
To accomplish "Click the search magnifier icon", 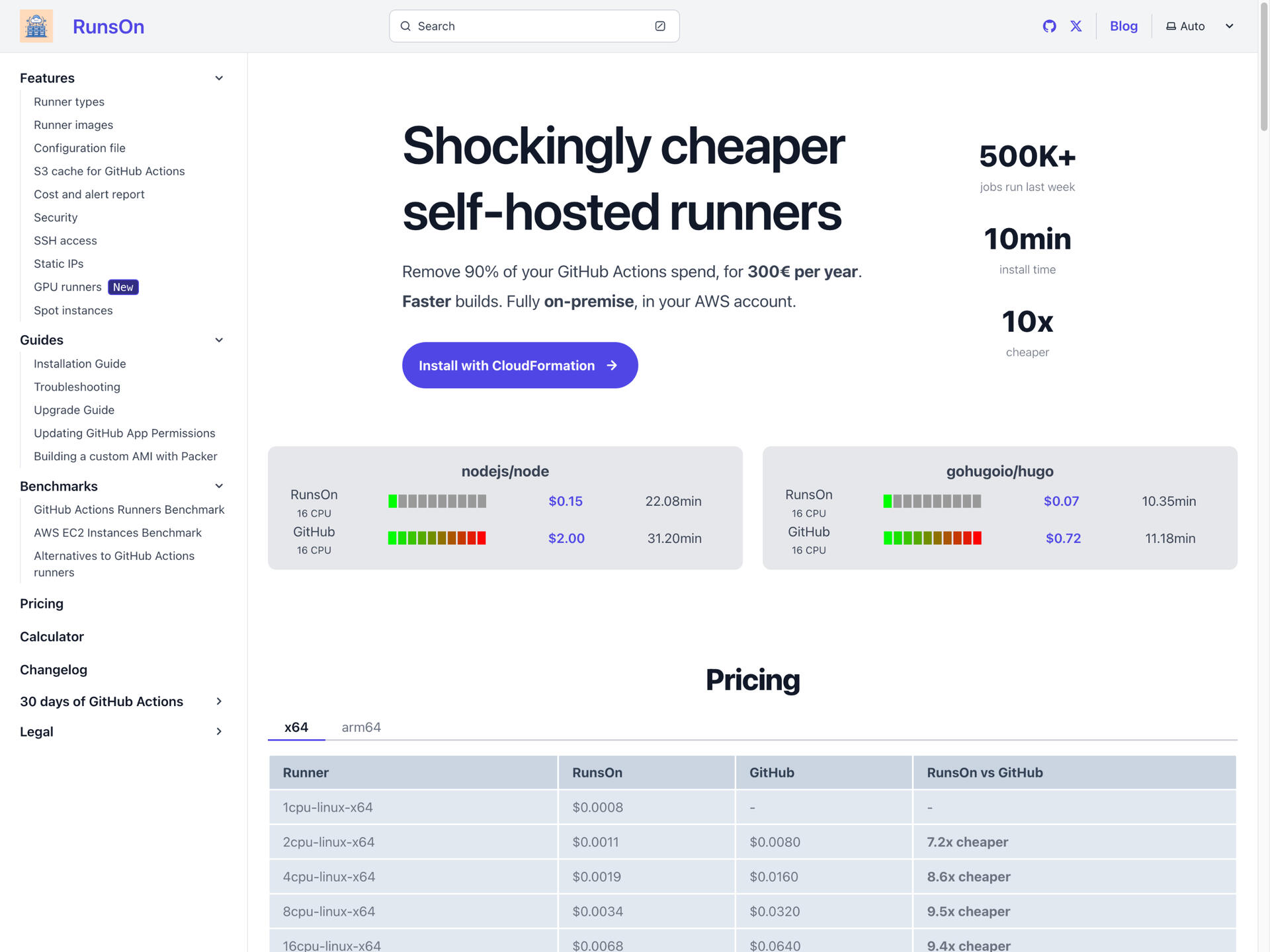I will point(405,26).
